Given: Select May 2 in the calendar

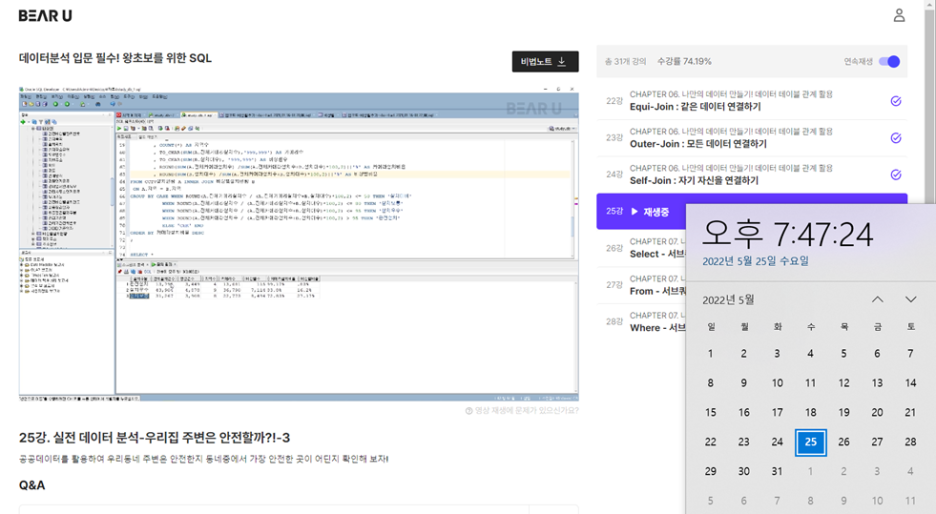Looking at the screenshot, I should click(744, 353).
